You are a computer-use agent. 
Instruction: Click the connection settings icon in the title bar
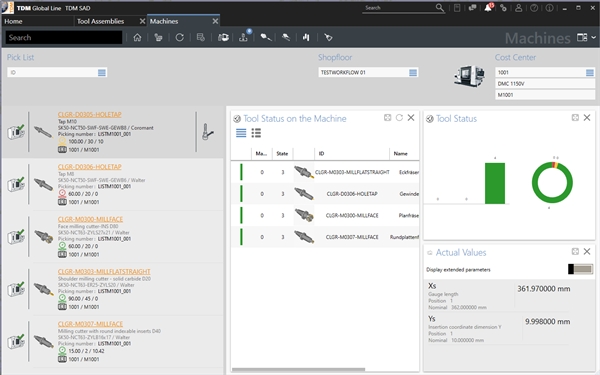[x=503, y=8]
